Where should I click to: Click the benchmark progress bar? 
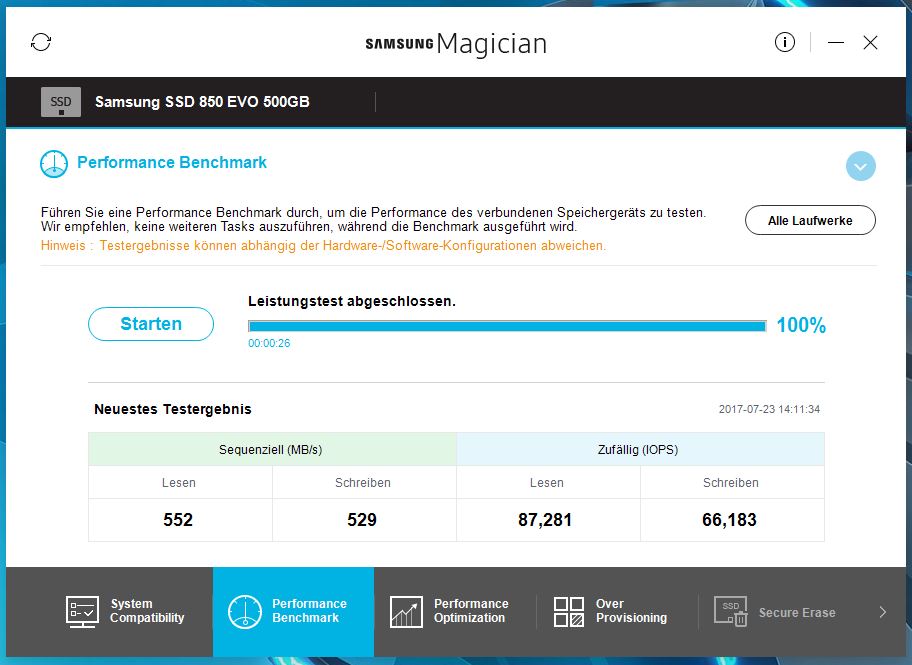point(507,326)
